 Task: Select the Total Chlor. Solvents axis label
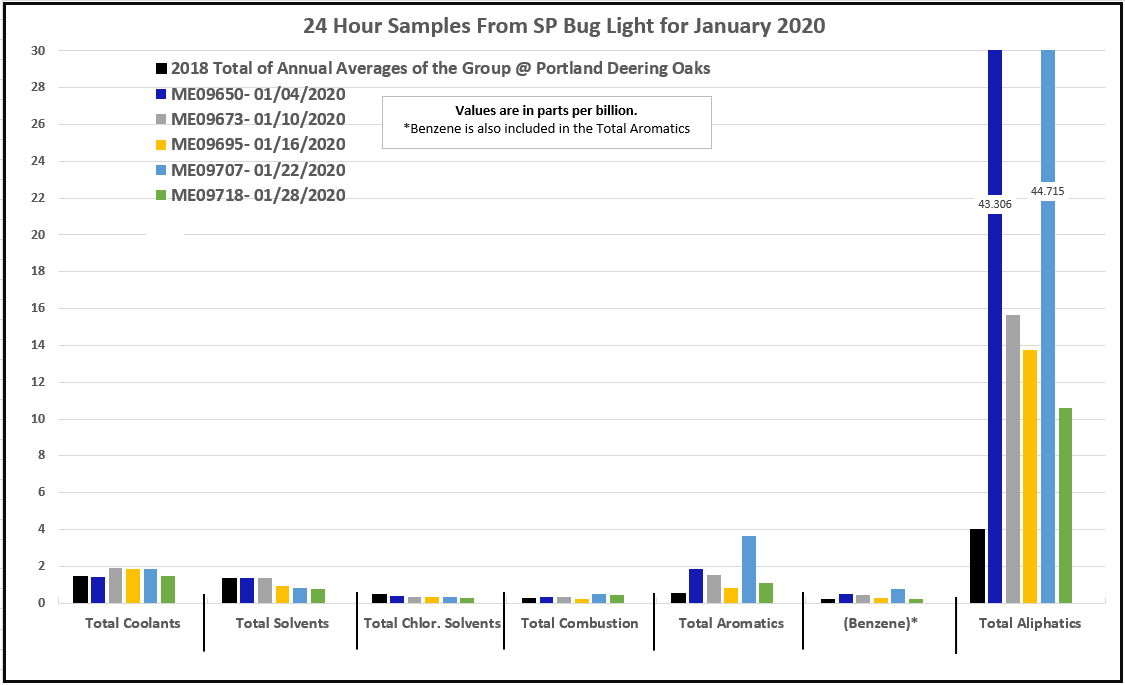(x=432, y=623)
